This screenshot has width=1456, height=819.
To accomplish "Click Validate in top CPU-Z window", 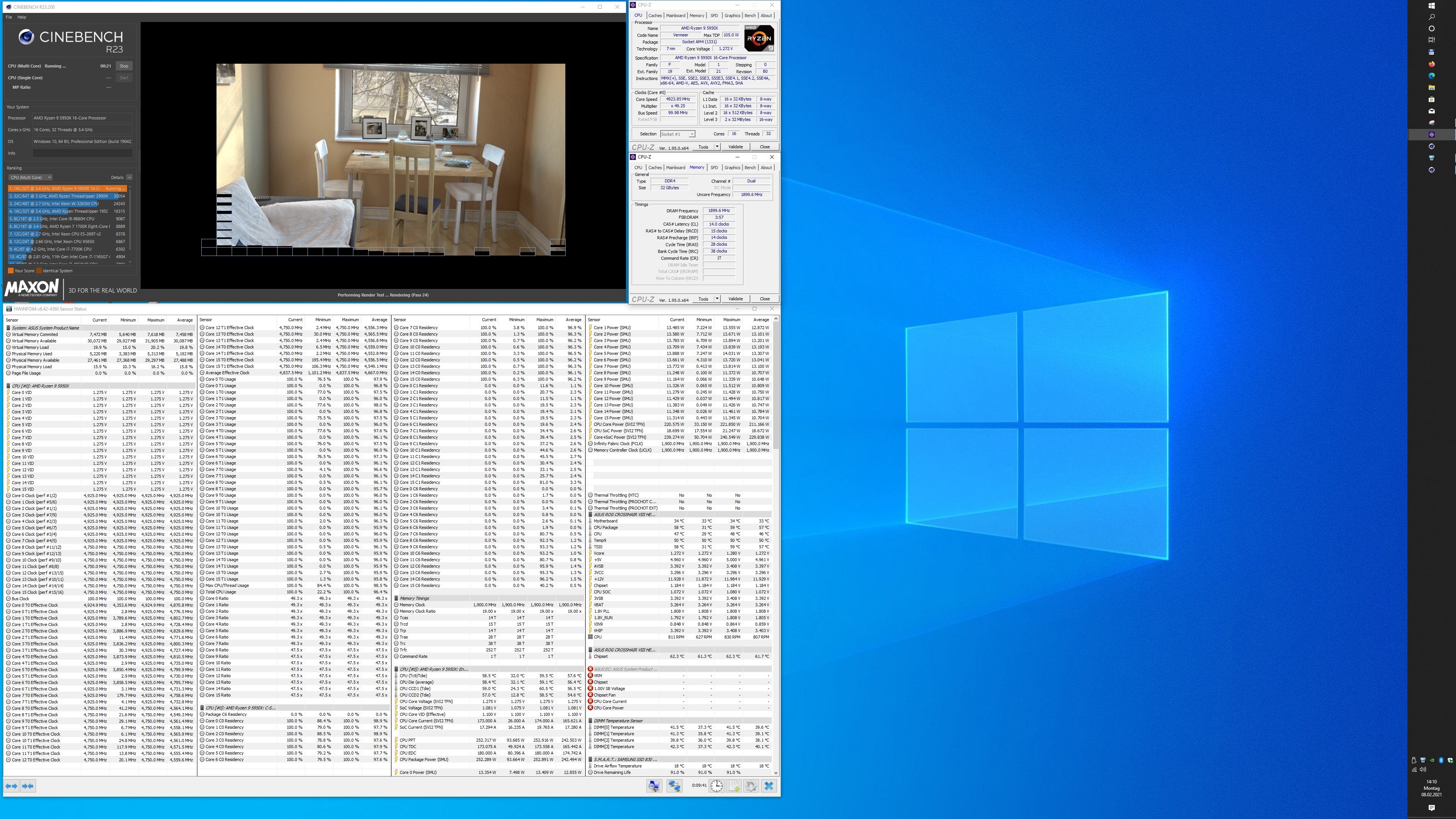I will click(x=735, y=147).
